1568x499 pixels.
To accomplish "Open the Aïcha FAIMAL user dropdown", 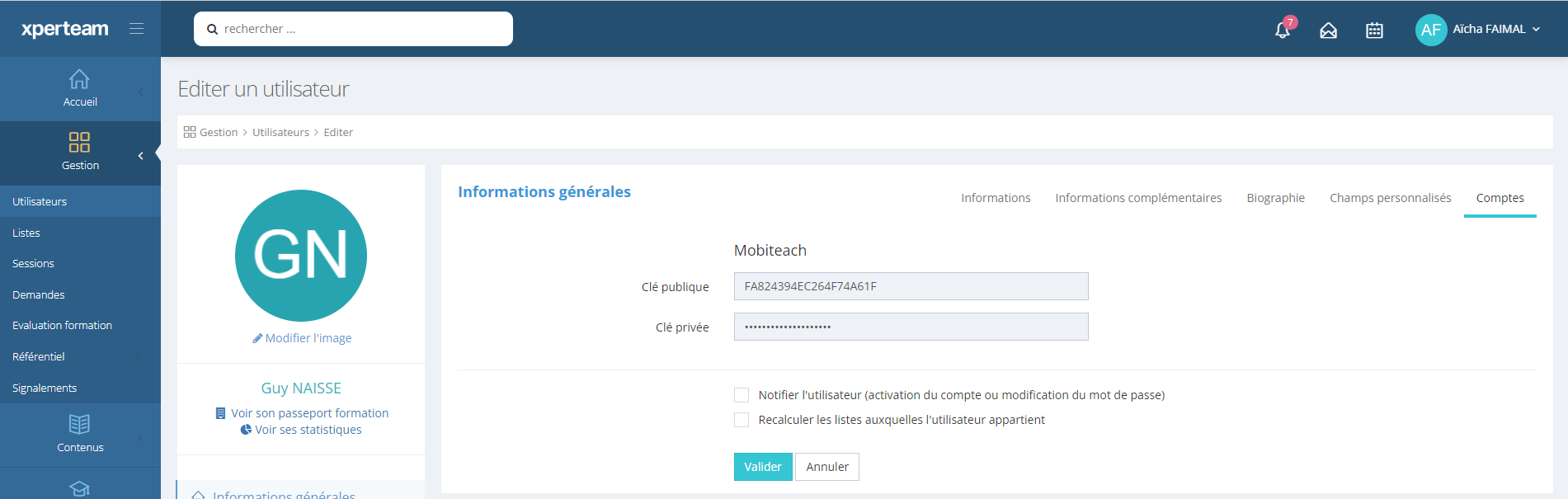I will (x=1495, y=30).
